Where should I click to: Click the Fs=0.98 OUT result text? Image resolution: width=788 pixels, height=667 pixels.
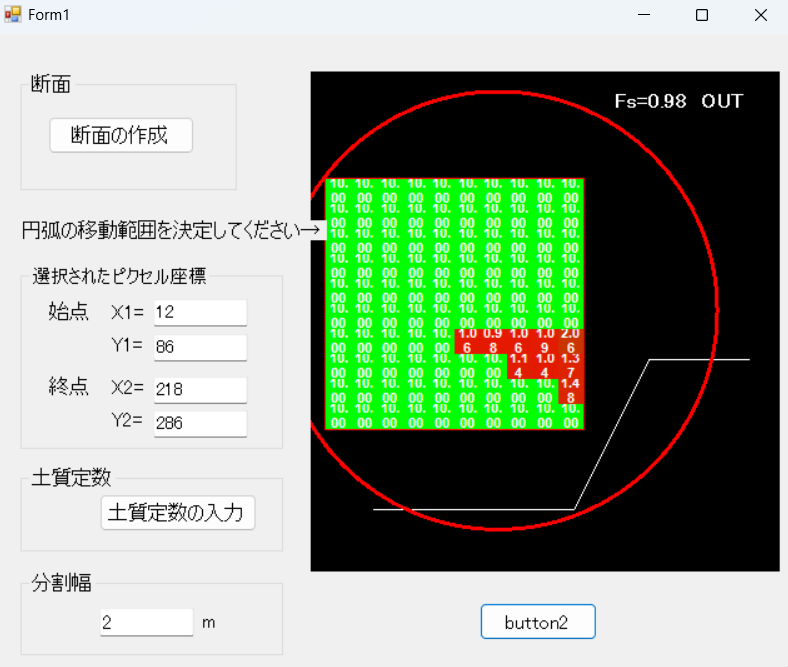coord(679,101)
